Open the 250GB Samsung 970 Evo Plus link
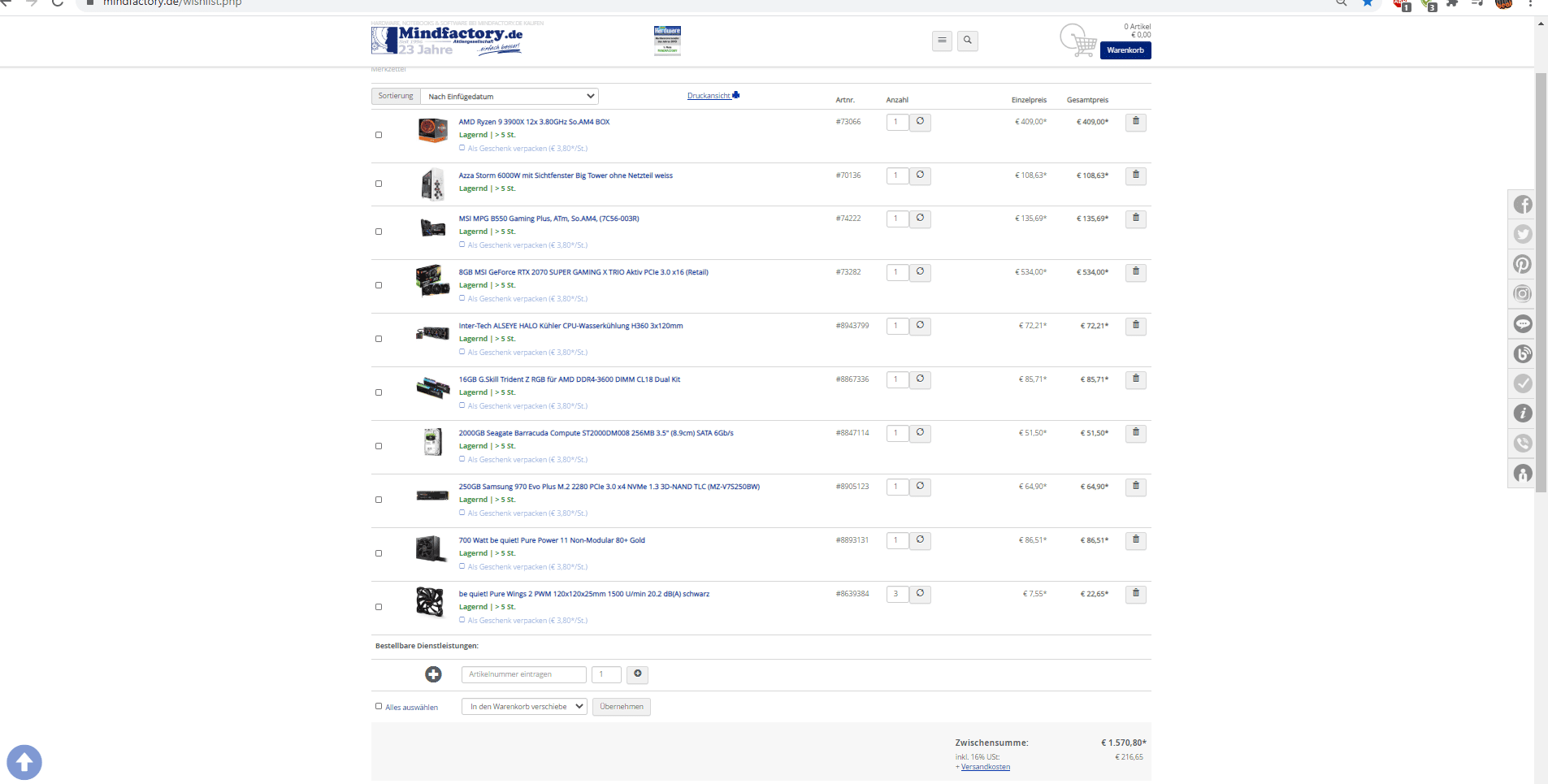The width and height of the screenshot is (1548, 784). coord(609,487)
